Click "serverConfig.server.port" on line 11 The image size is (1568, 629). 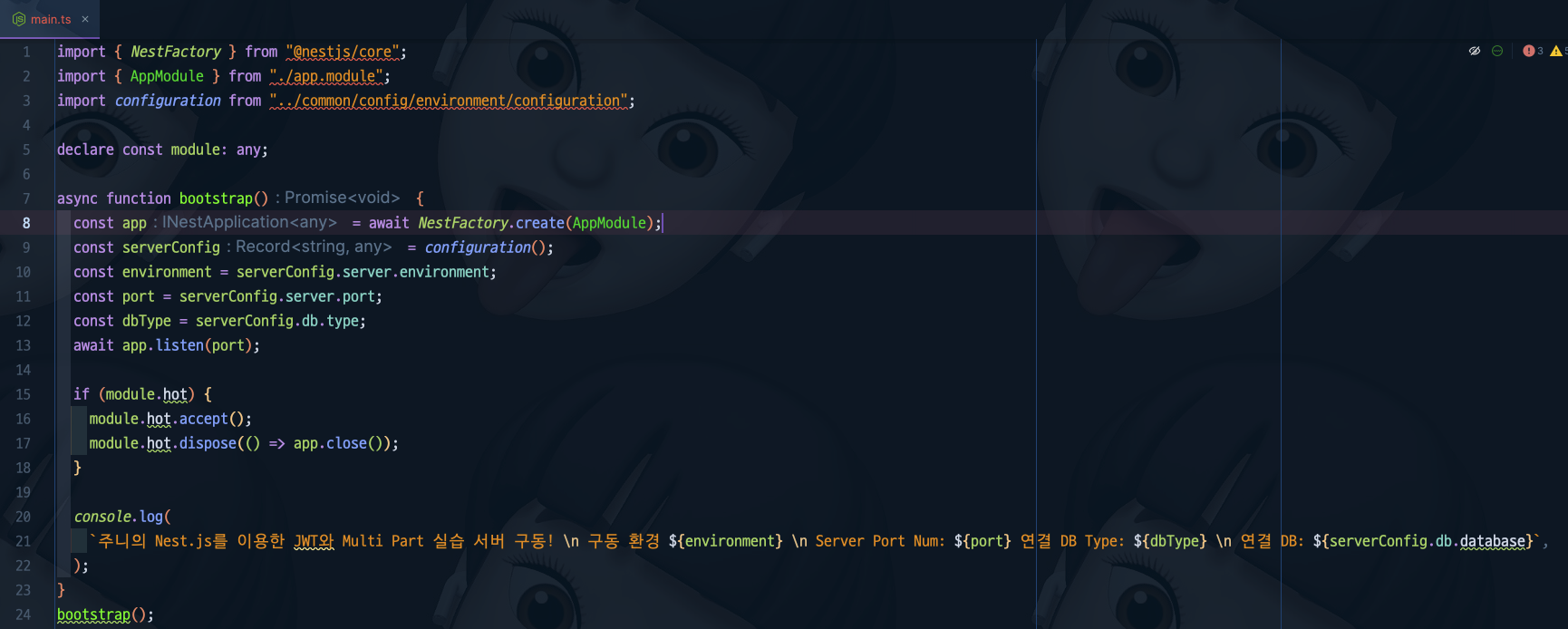coord(277,296)
